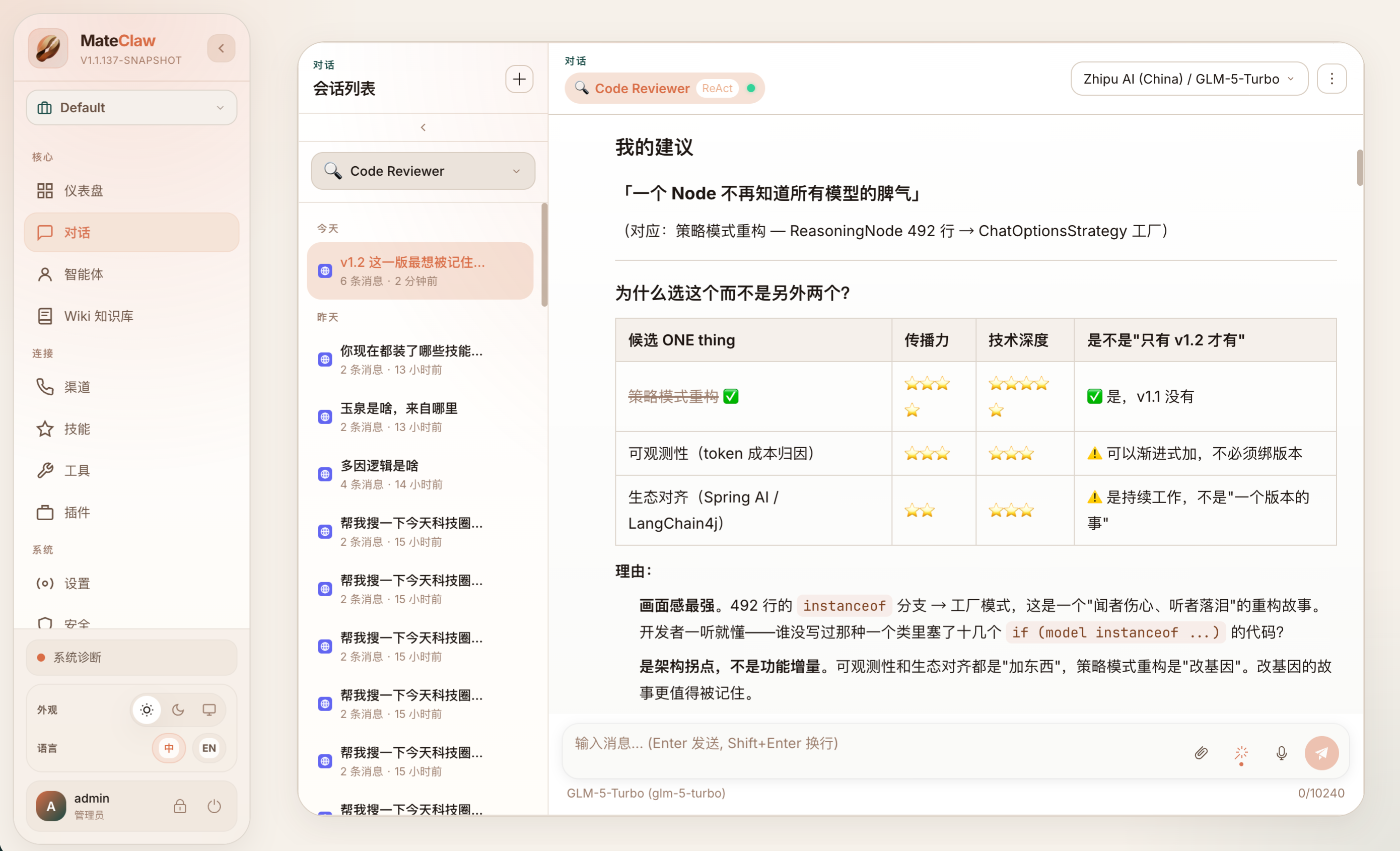
Task: Open the 工具 tools menu item
Action: click(x=77, y=470)
